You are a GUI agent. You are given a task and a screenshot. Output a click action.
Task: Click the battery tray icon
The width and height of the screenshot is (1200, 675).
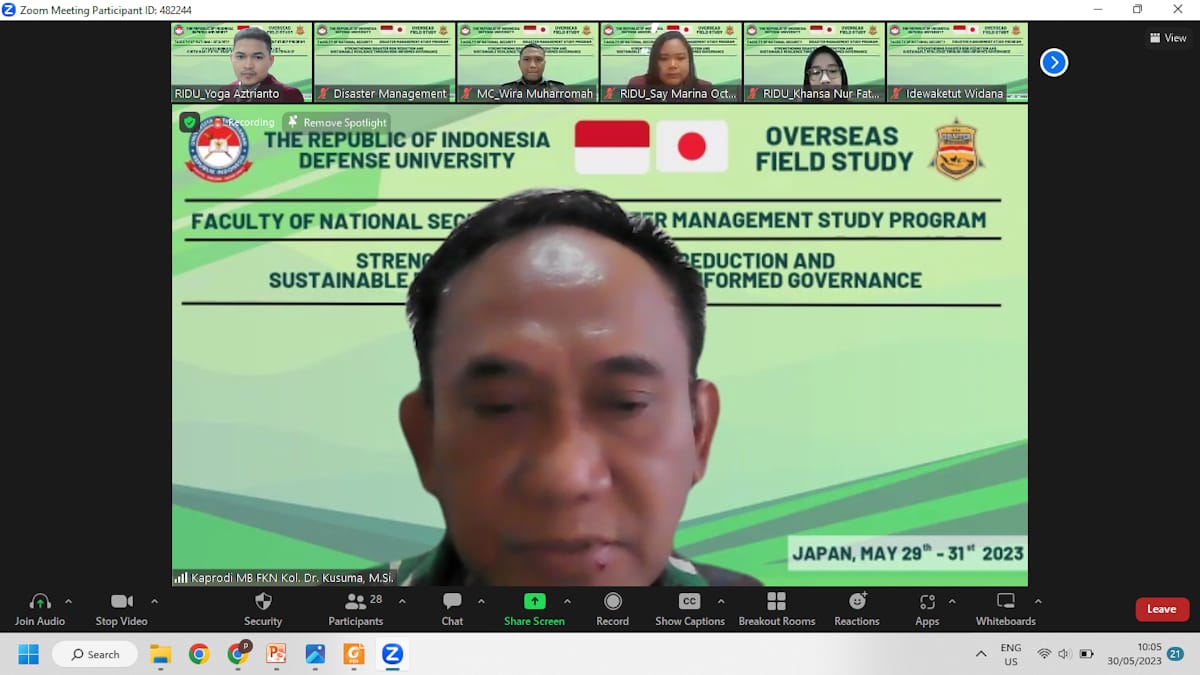[1087, 654]
